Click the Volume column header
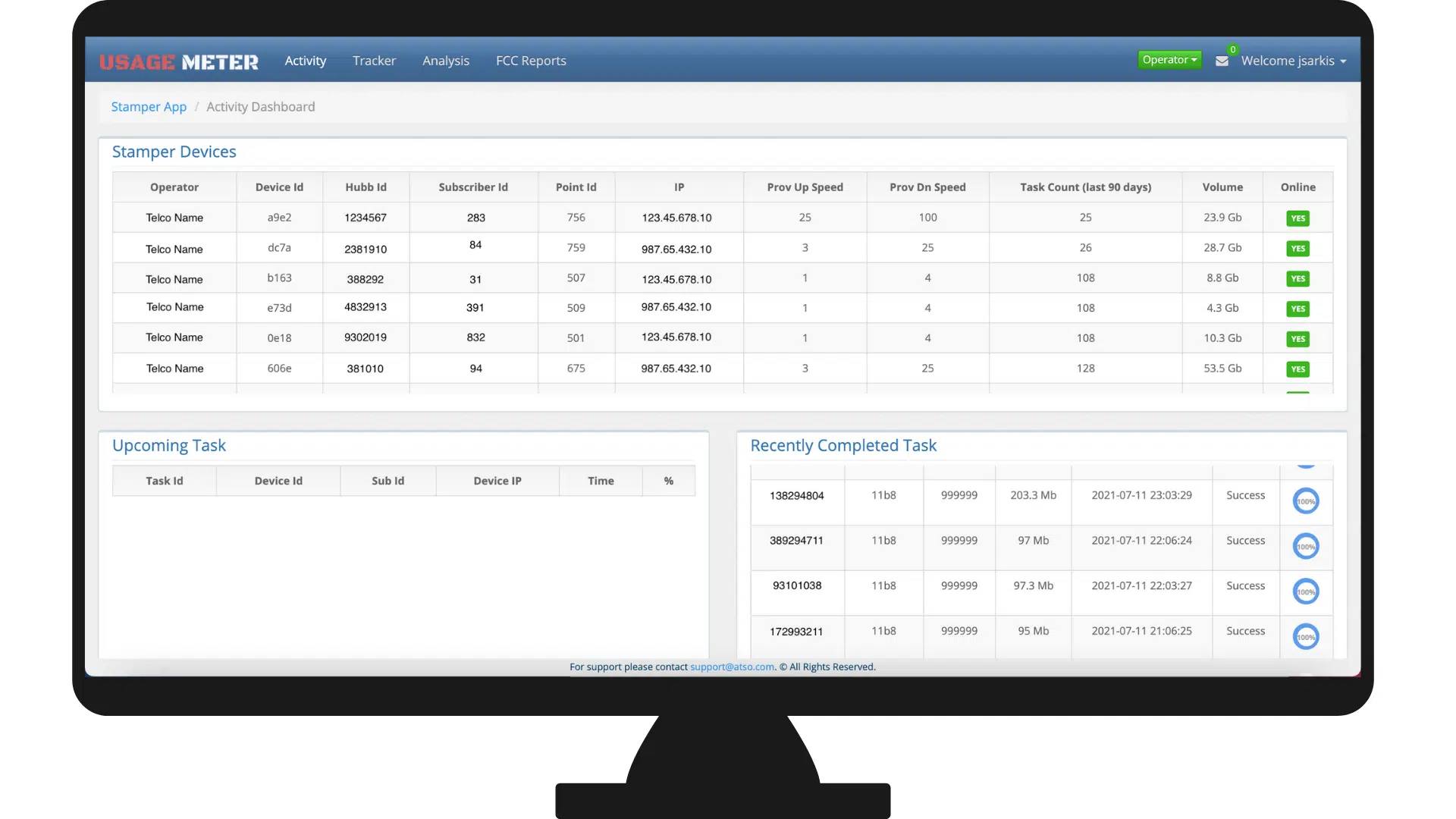The height and width of the screenshot is (819, 1456). [1222, 187]
